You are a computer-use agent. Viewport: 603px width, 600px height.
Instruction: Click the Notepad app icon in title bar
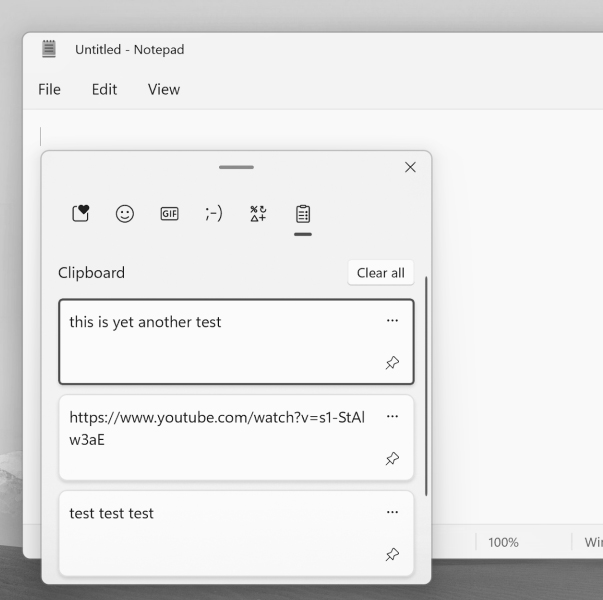(49, 49)
